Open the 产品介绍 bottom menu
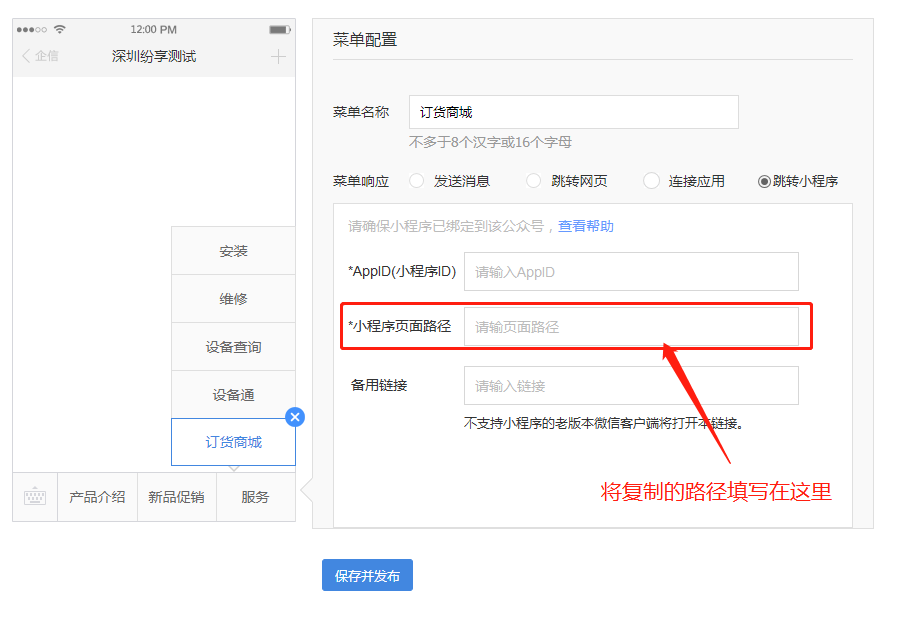The height and width of the screenshot is (638, 897). (97, 497)
